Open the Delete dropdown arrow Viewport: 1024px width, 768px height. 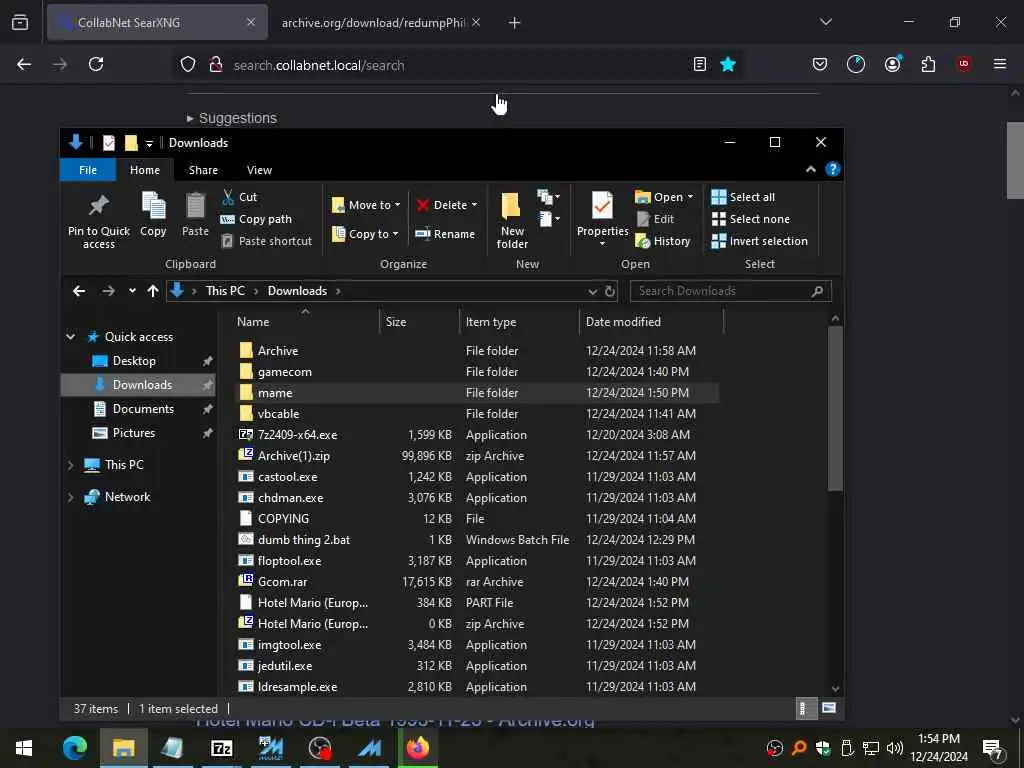click(474, 205)
